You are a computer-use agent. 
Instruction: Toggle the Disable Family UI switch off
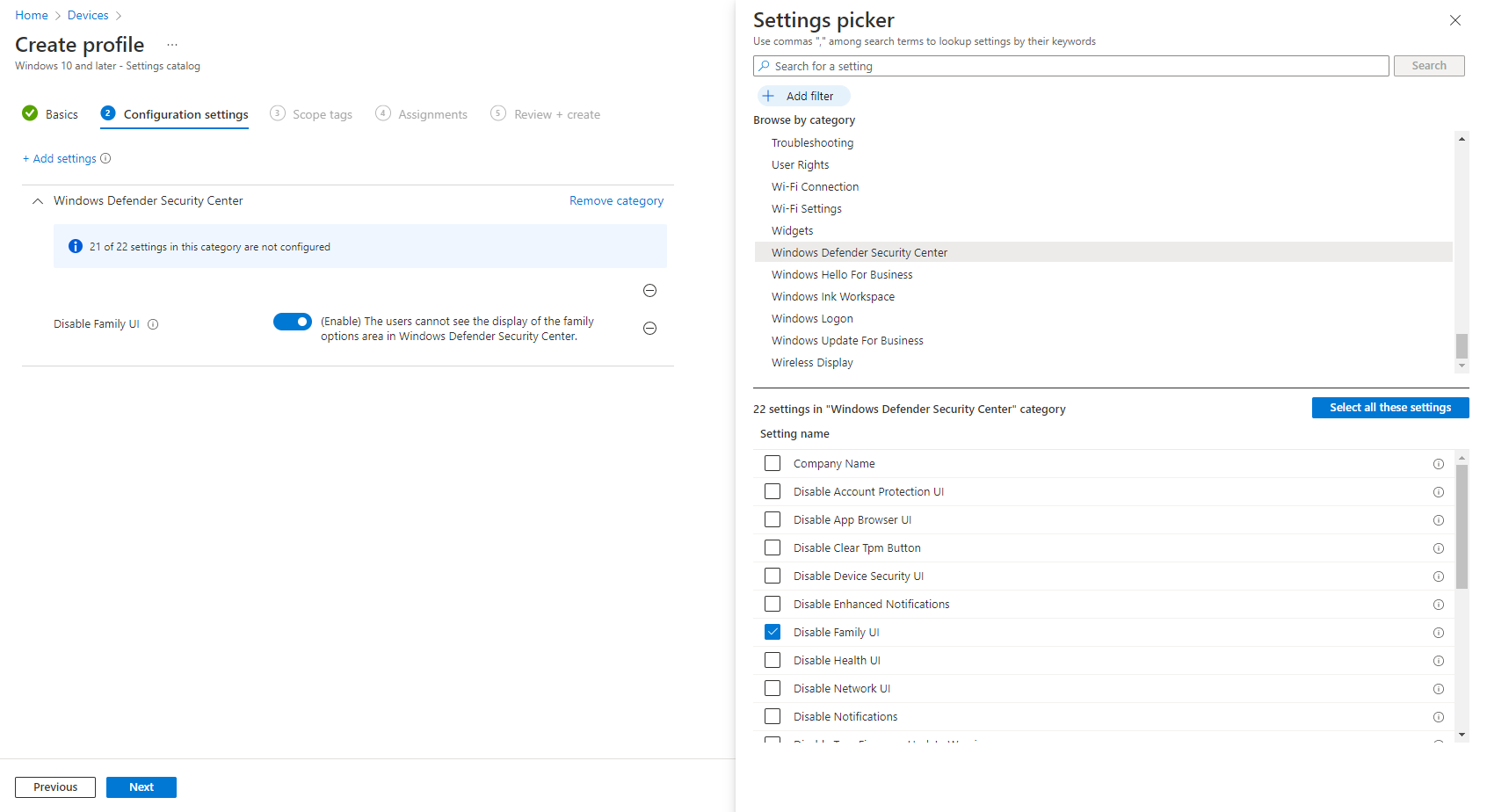tap(293, 322)
